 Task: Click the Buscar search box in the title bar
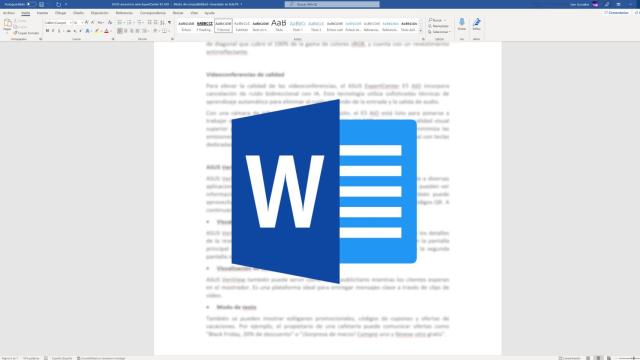pos(332,4)
